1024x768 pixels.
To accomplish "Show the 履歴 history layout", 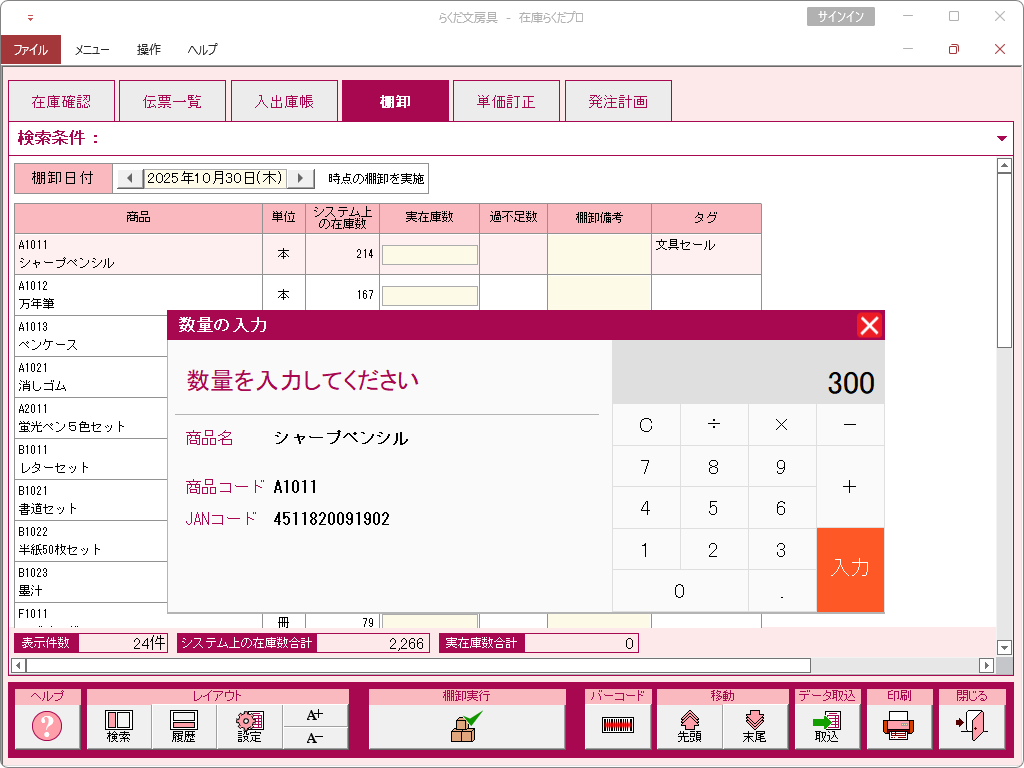I will coord(184,726).
